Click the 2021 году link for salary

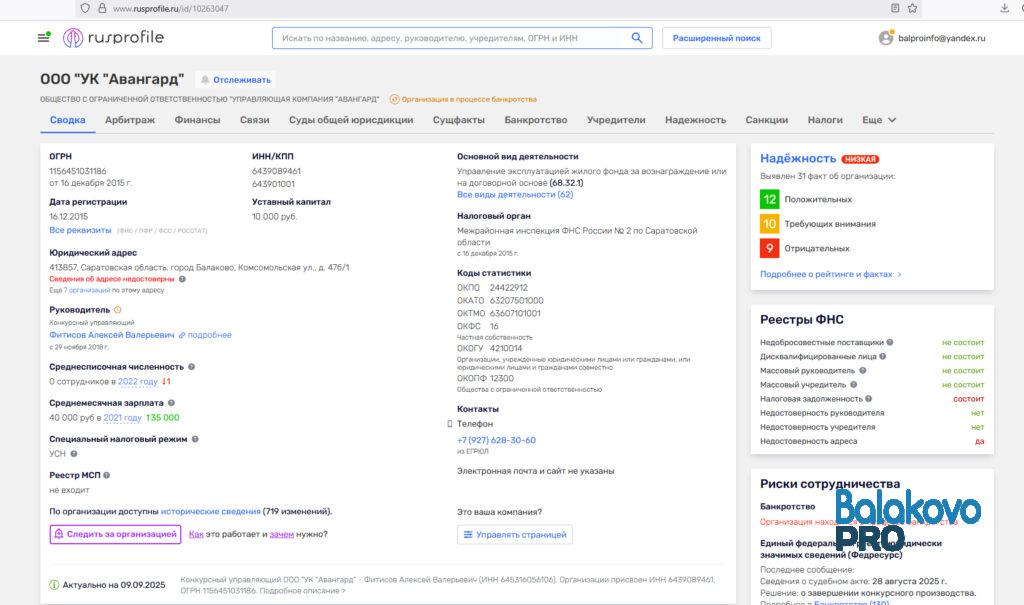[x=122, y=417]
